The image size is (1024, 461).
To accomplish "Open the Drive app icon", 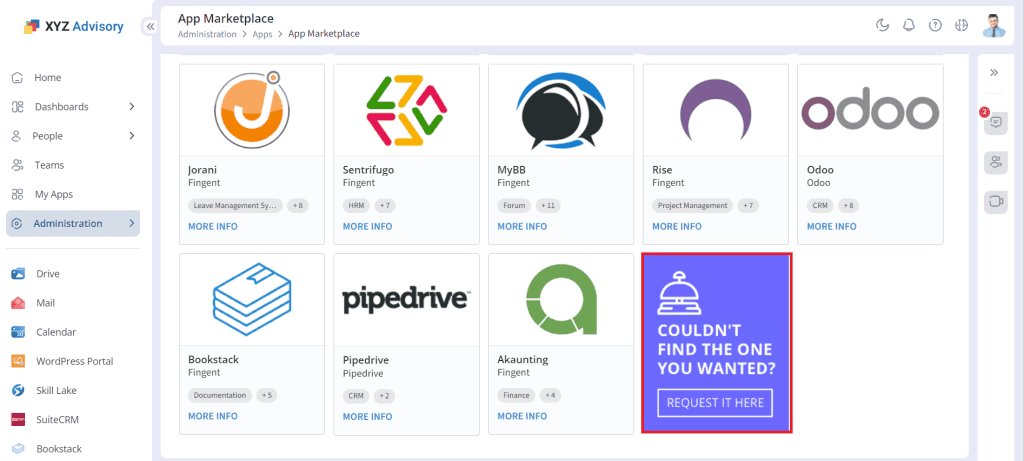I will pyautogui.click(x=18, y=274).
